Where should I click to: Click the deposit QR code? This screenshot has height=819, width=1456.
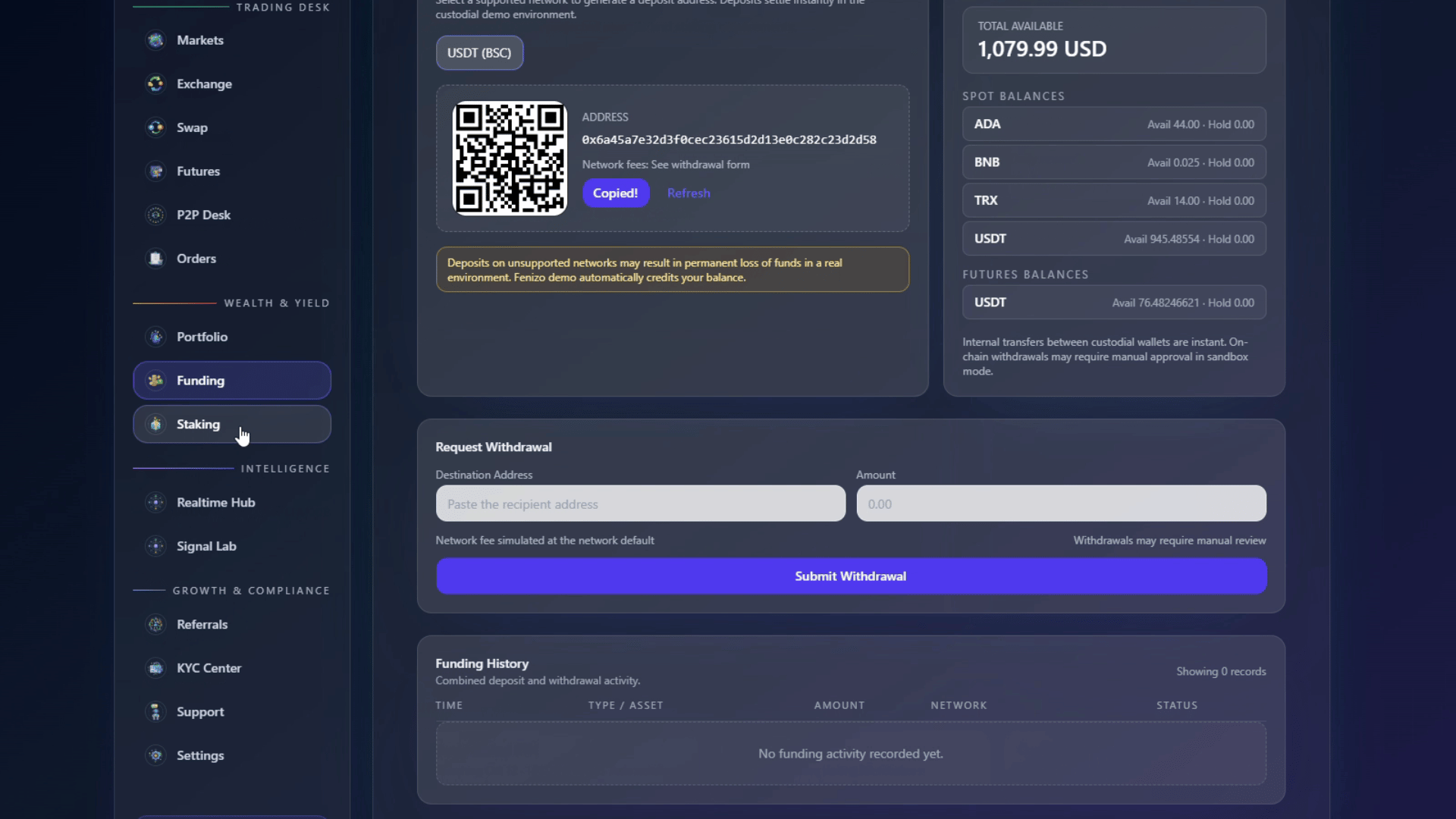(509, 158)
